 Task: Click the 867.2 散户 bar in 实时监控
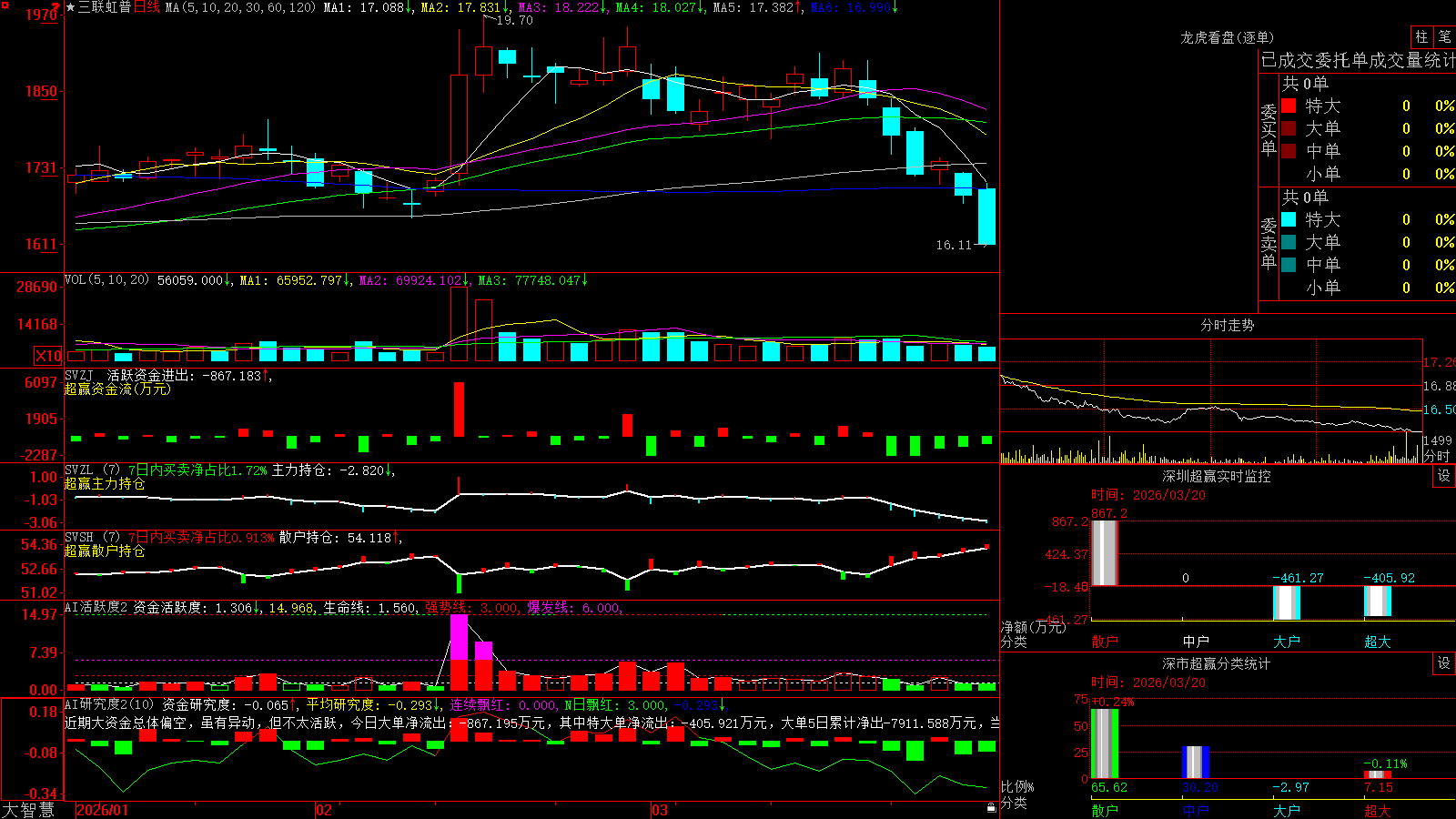coord(1105,552)
